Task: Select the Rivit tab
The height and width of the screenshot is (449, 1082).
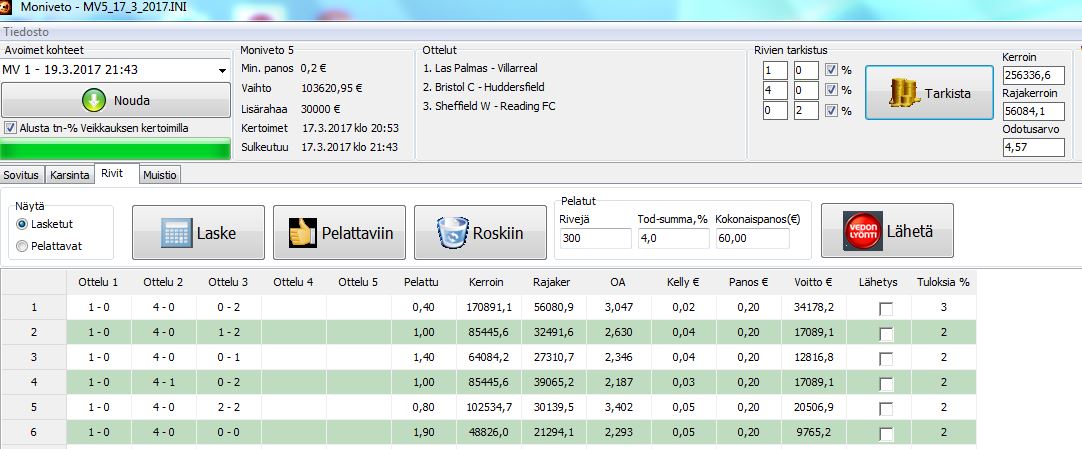Action: [x=115, y=173]
